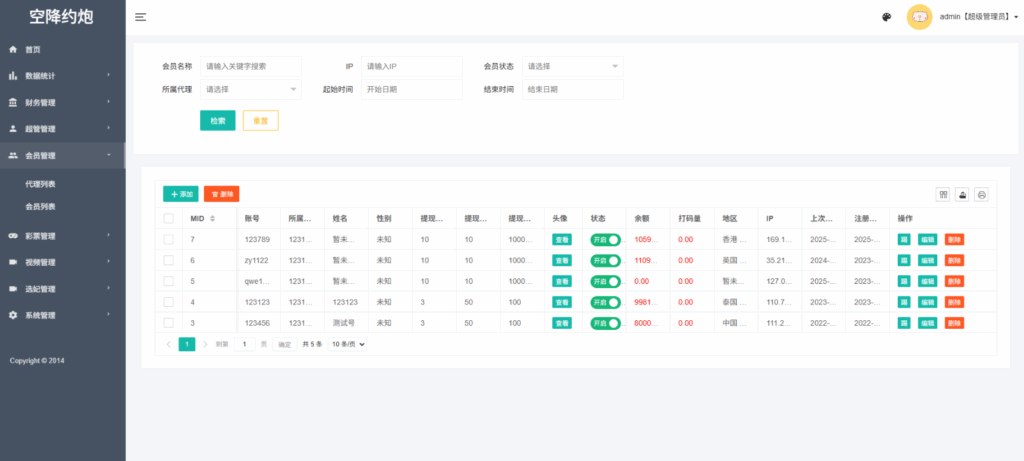Image resolution: width=1024 pixels, height=461 pixels.
Task: Turn off the 开启 status switch for account 123789
Action: point(605,240)
